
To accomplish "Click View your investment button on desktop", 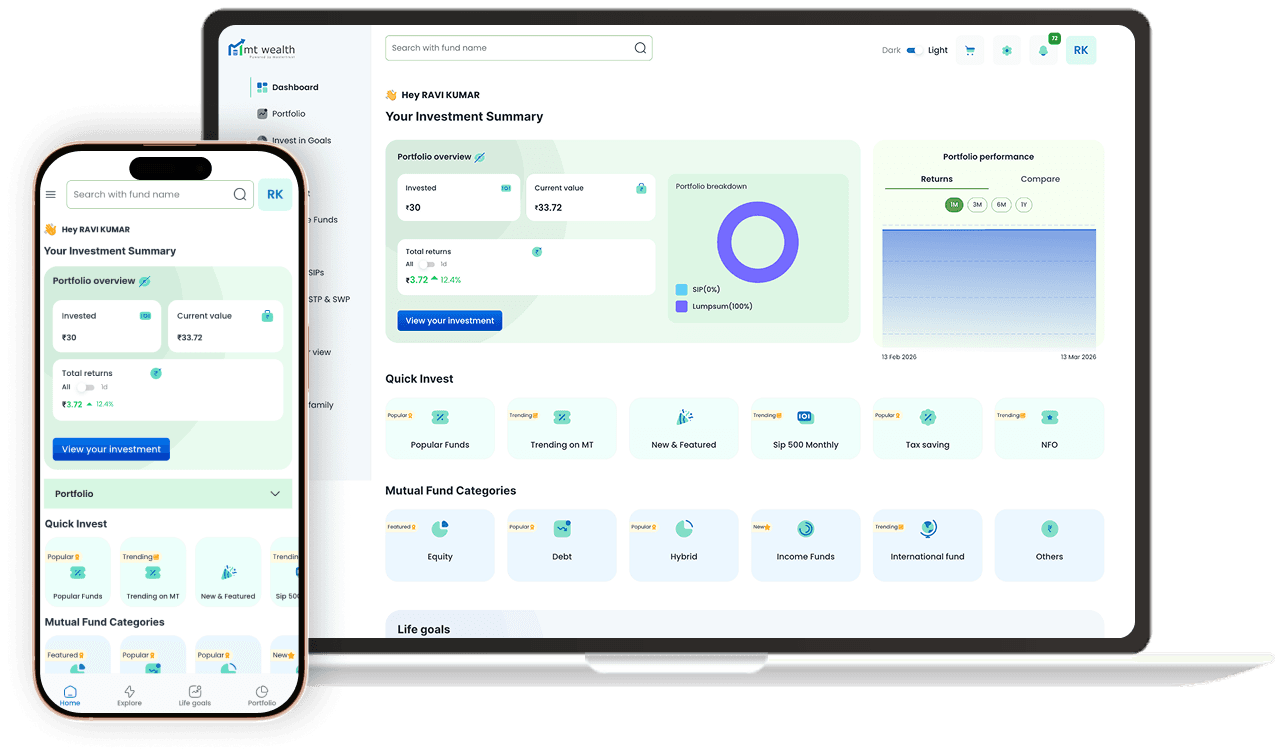I will coord(450,321).
